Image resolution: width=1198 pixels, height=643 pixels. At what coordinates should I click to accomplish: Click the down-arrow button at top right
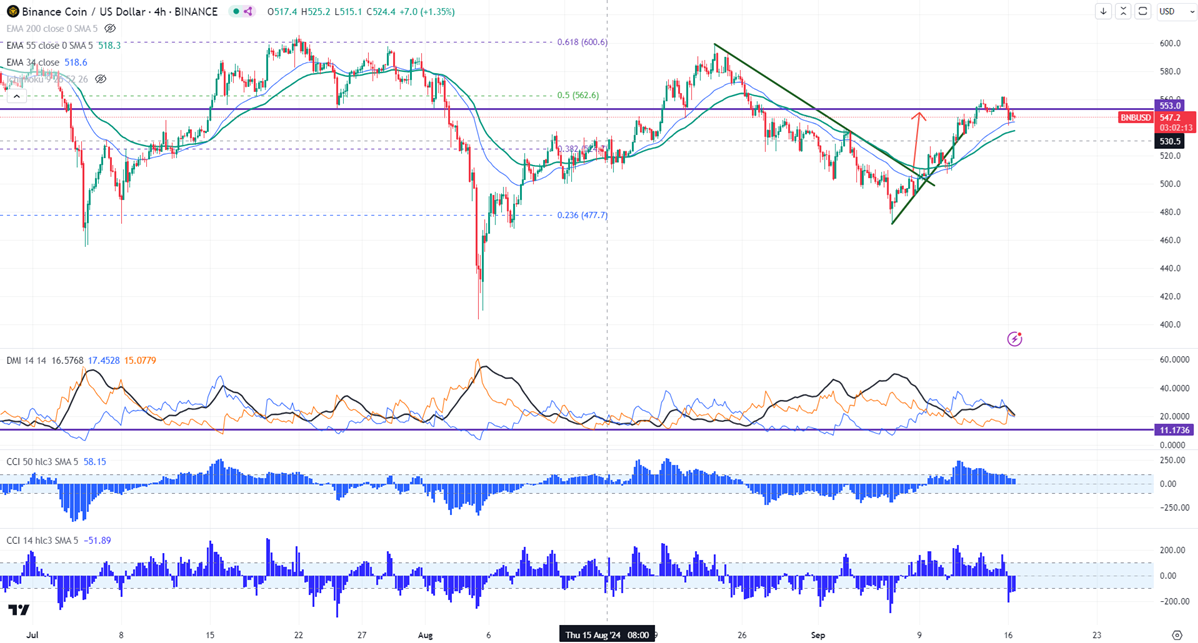click(x=1103, y=11)
